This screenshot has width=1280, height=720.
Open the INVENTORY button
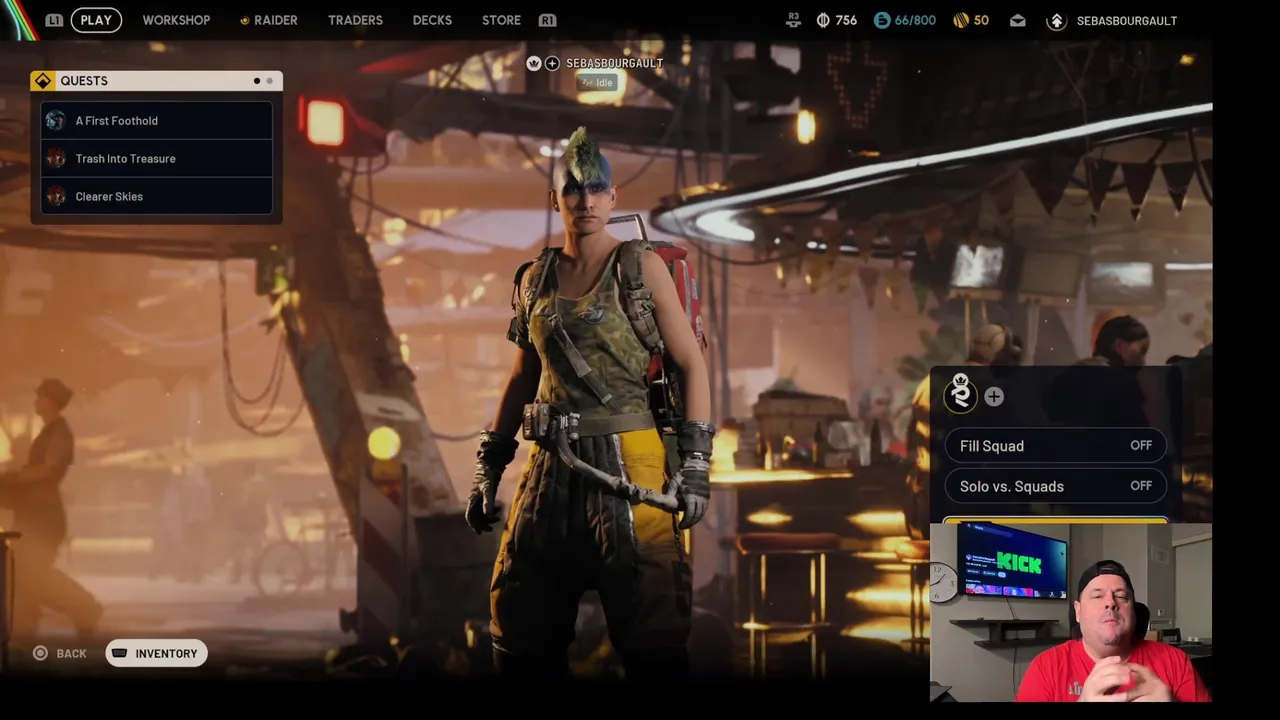156,653
